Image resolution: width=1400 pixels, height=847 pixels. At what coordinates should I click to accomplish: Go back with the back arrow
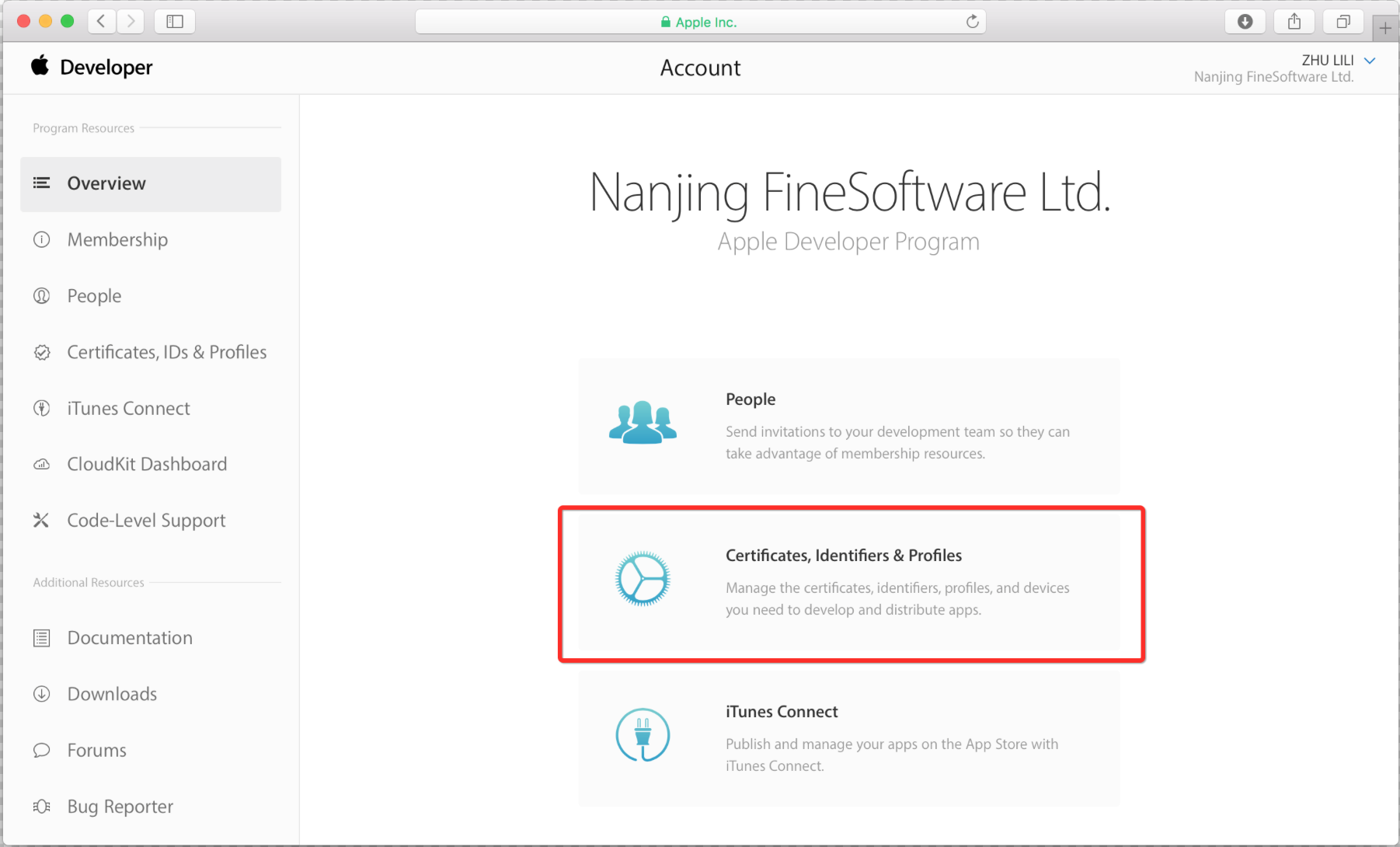pyautogui.click(x=102, y=22)
